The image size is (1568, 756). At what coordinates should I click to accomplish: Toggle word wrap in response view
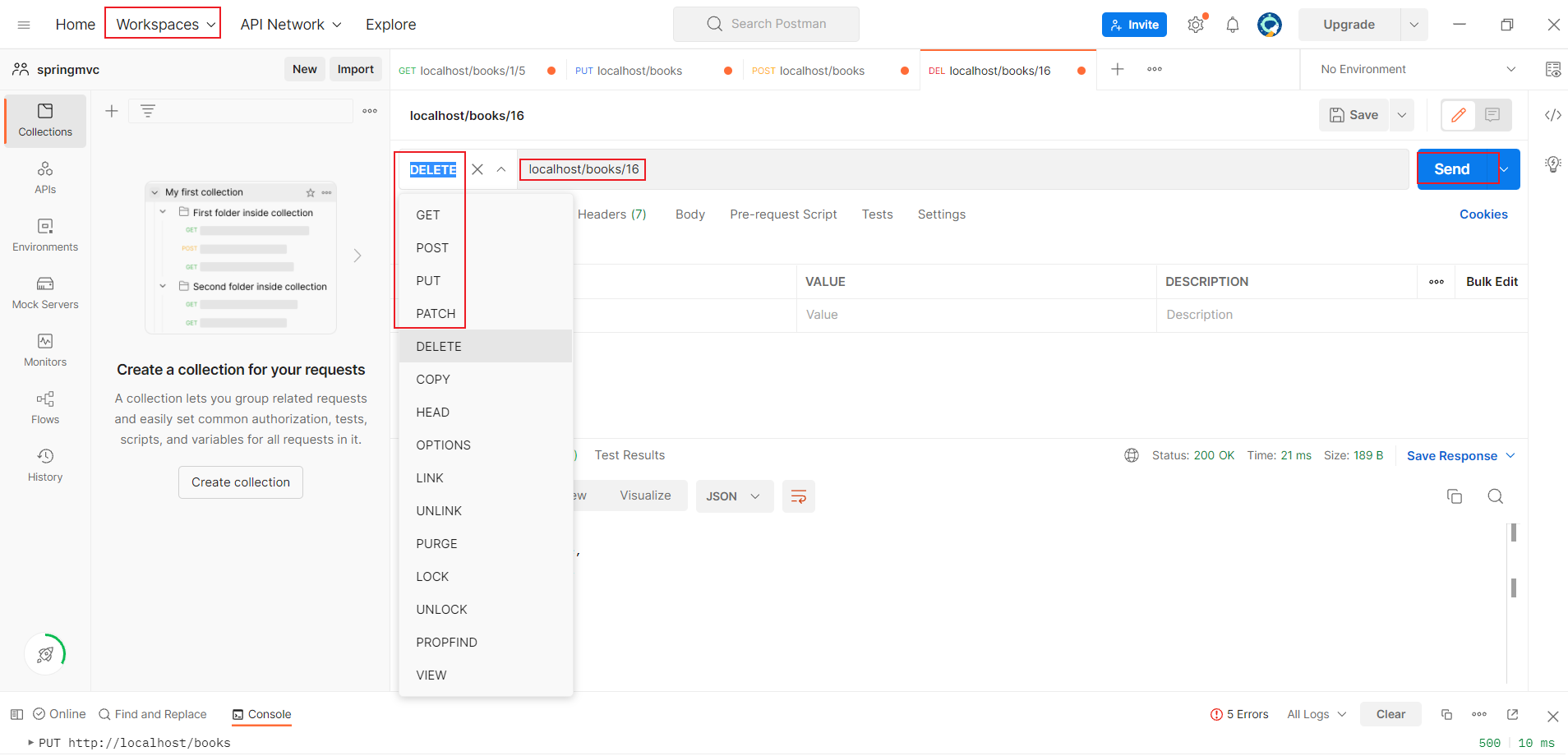point(799,496)
